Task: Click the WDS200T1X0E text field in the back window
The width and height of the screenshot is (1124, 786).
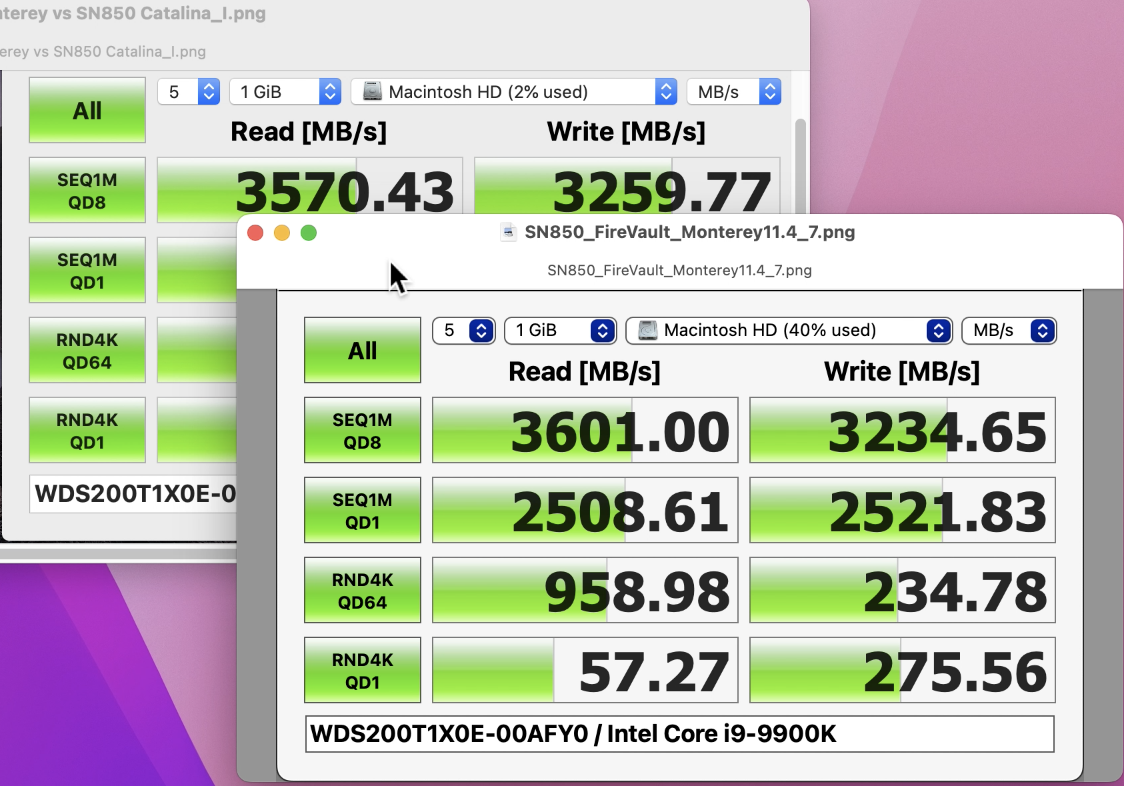Action: pos(133,493)
